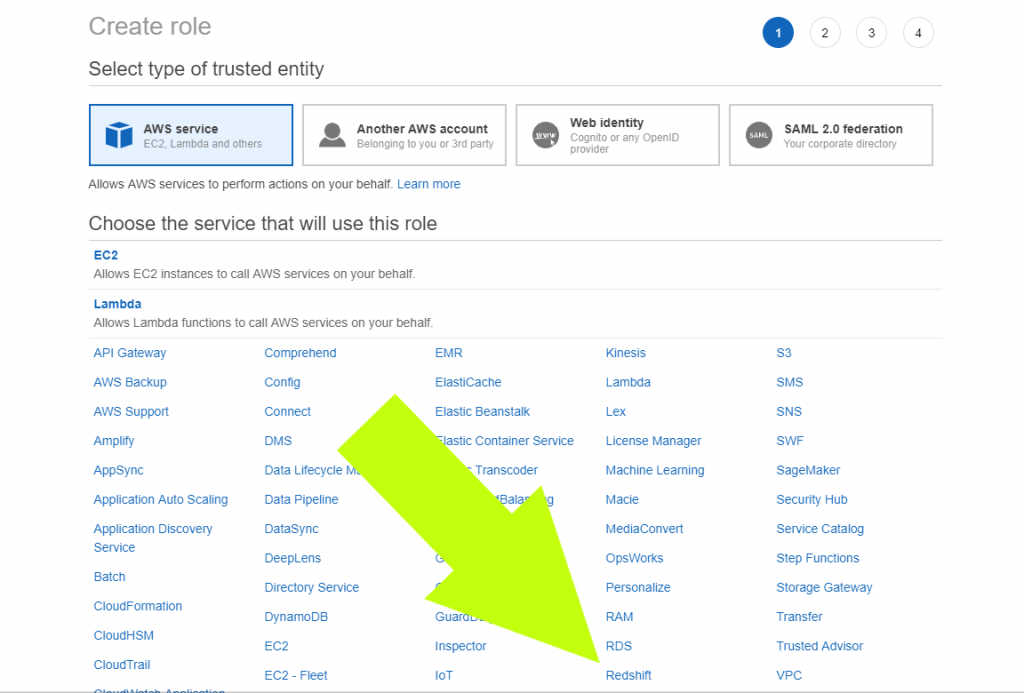Viewport: 1024px width, 693px height.
Task: Choose CloudHSM service
Action: (123, 636)
